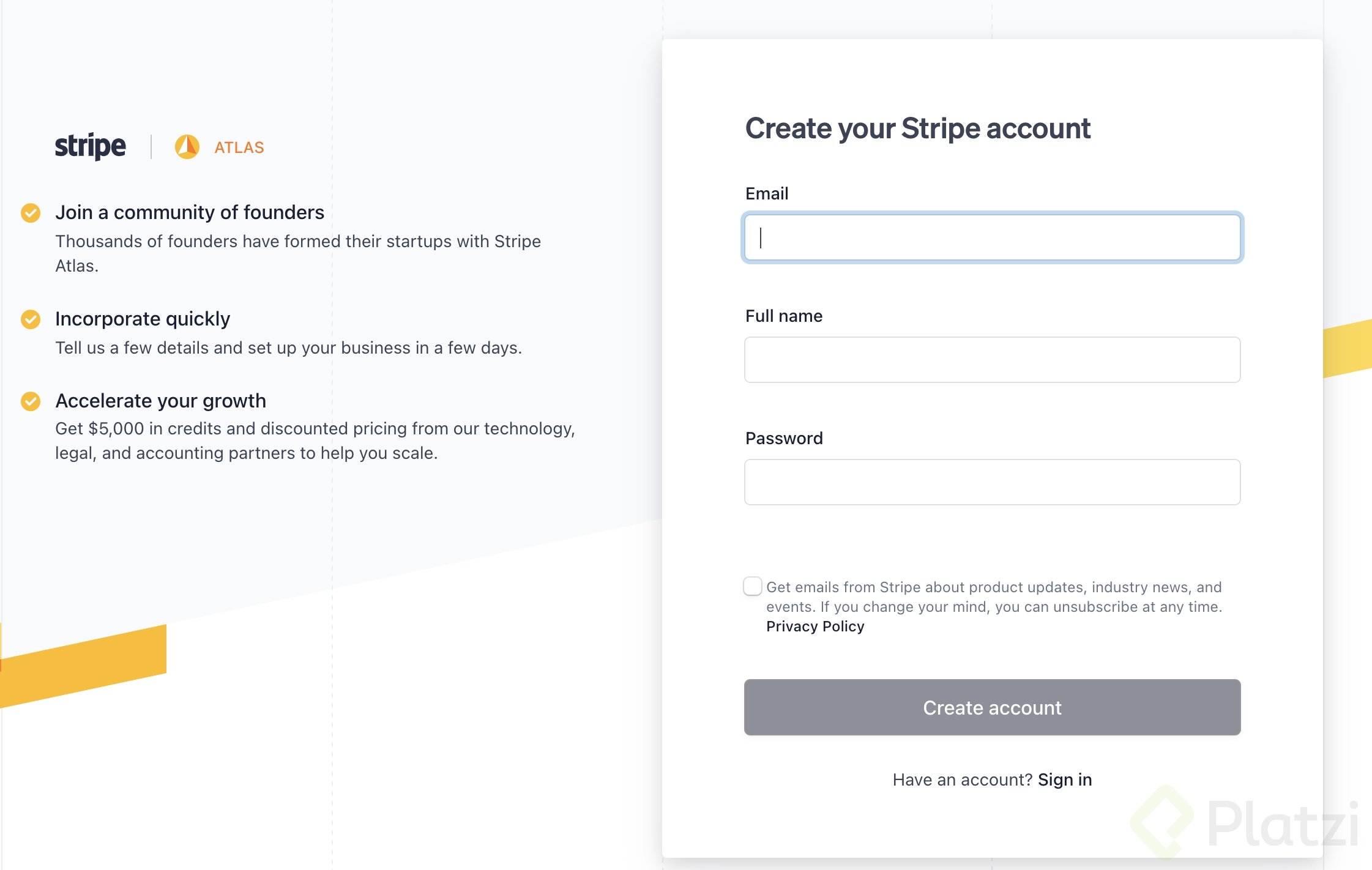1372x870 pixels.
Task: Click checkmark icon beside Incorporate quickly
Action: [x=31, y=319]
